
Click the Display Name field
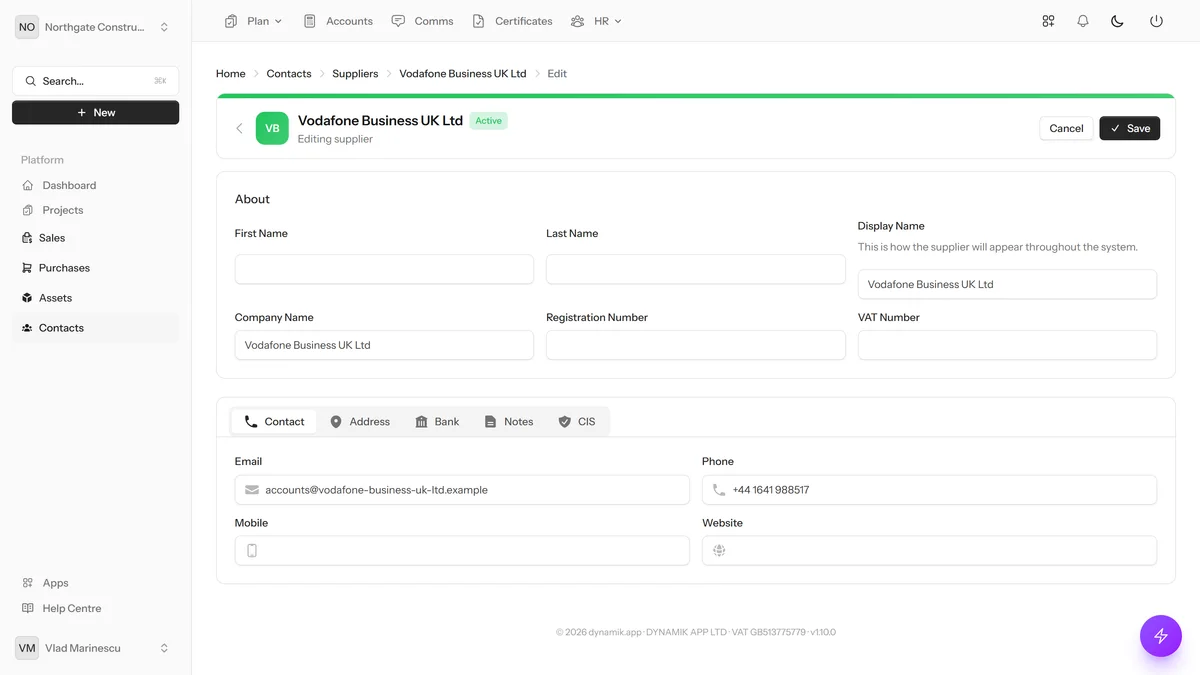coord(1007,284)
